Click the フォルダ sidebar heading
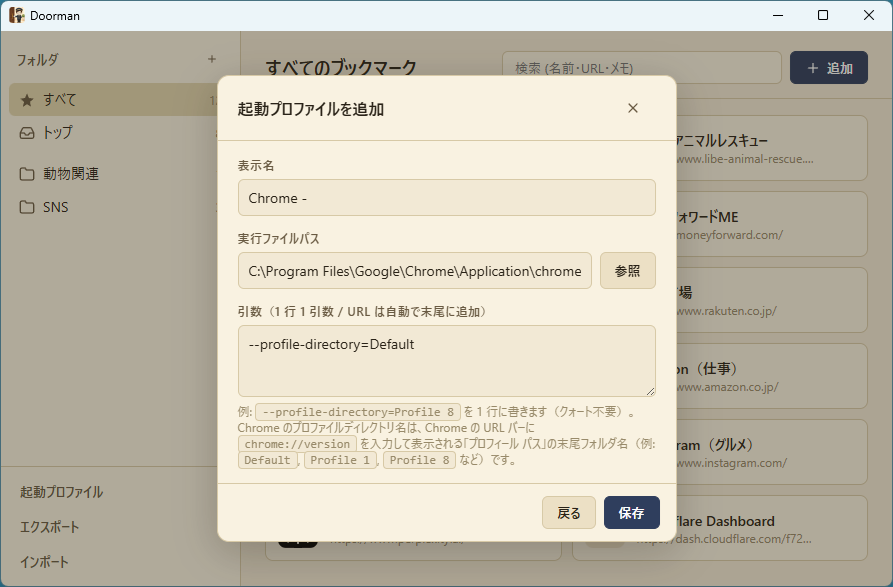Screen dimensions: 893x587 [x=38, y=59]
